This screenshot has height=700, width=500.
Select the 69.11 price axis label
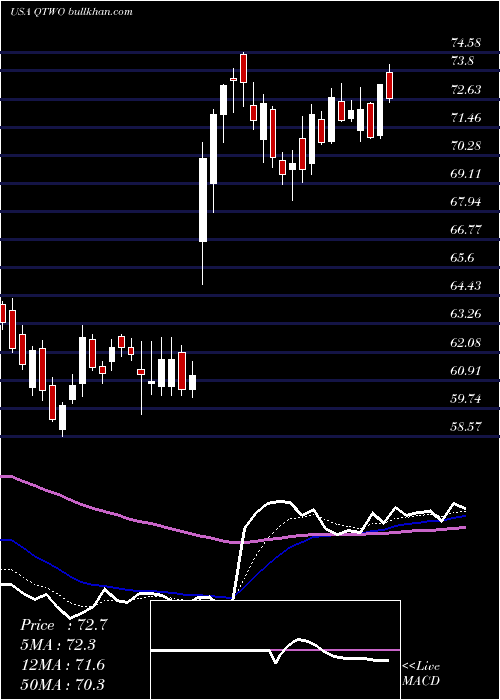point(466,174)
